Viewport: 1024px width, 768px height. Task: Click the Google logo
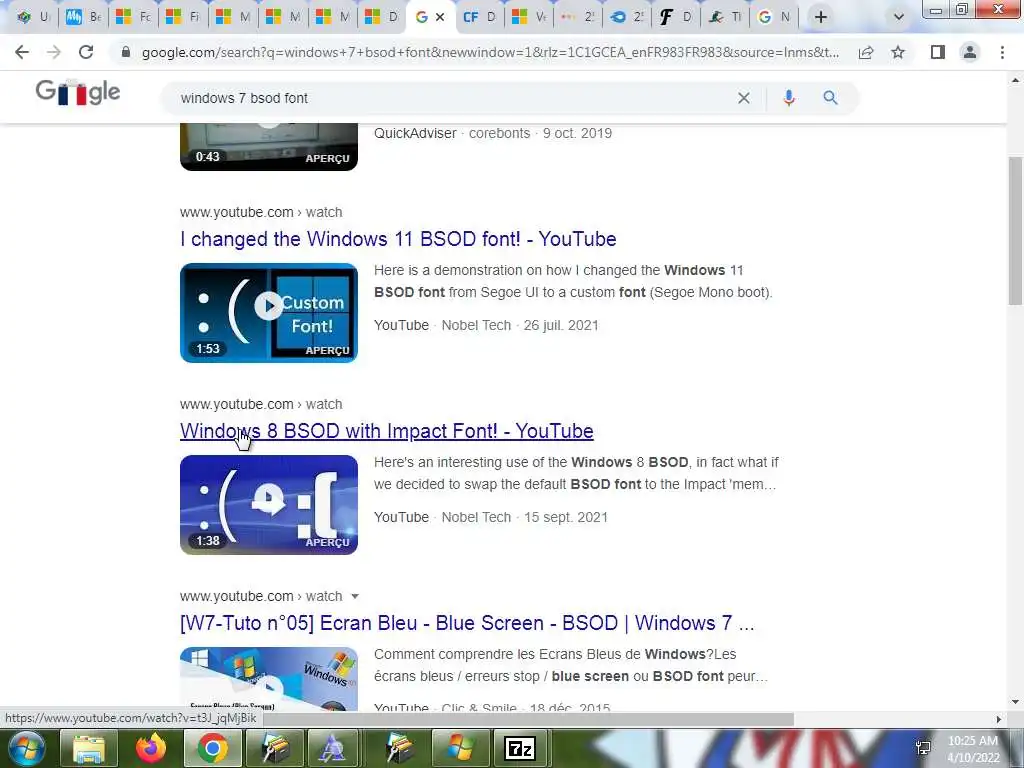point(78,92)
